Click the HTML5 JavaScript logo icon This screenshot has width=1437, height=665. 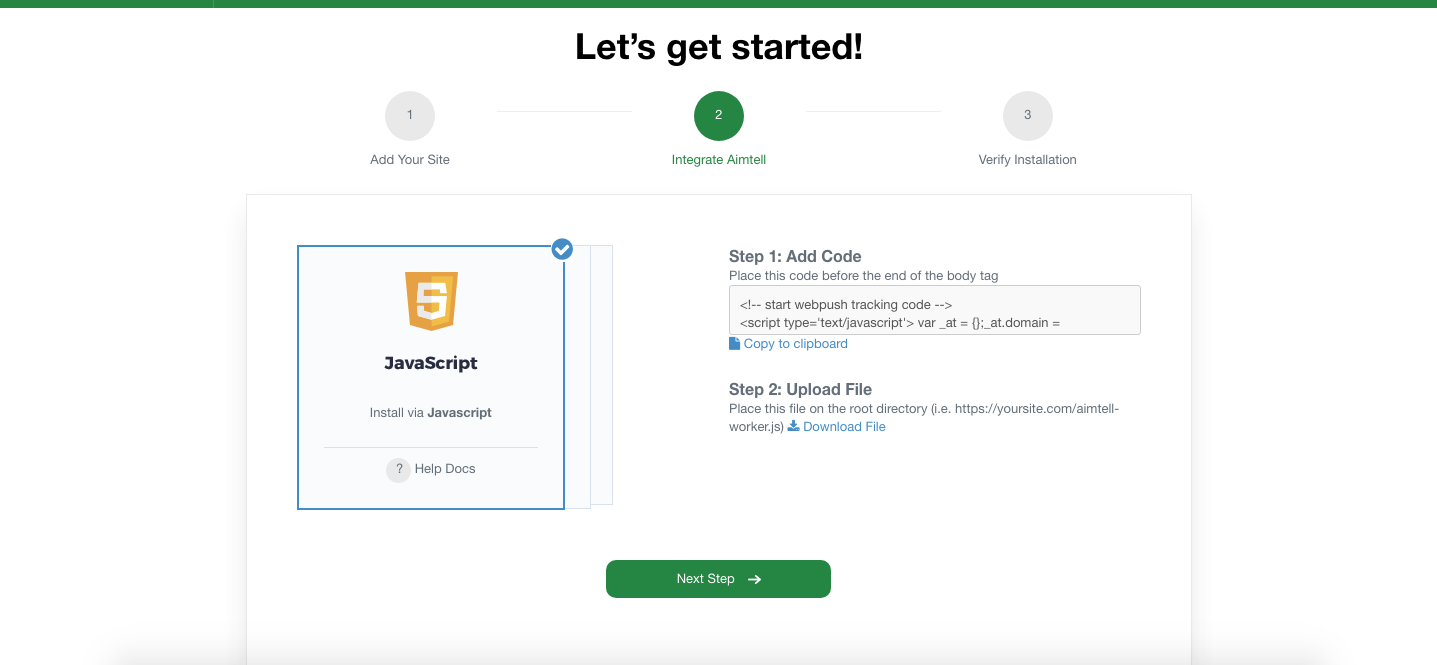(430, 300)
